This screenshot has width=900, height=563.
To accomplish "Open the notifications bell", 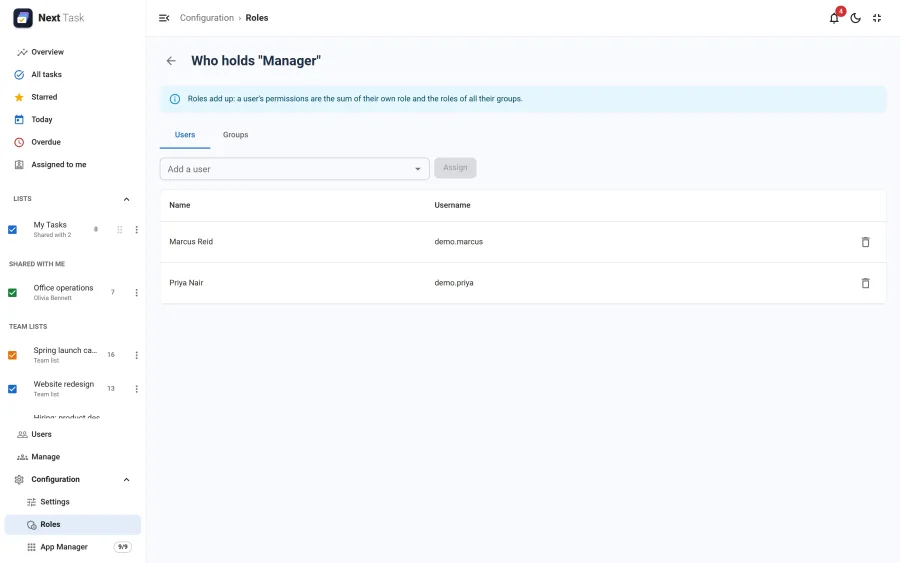I will point(834,18).
